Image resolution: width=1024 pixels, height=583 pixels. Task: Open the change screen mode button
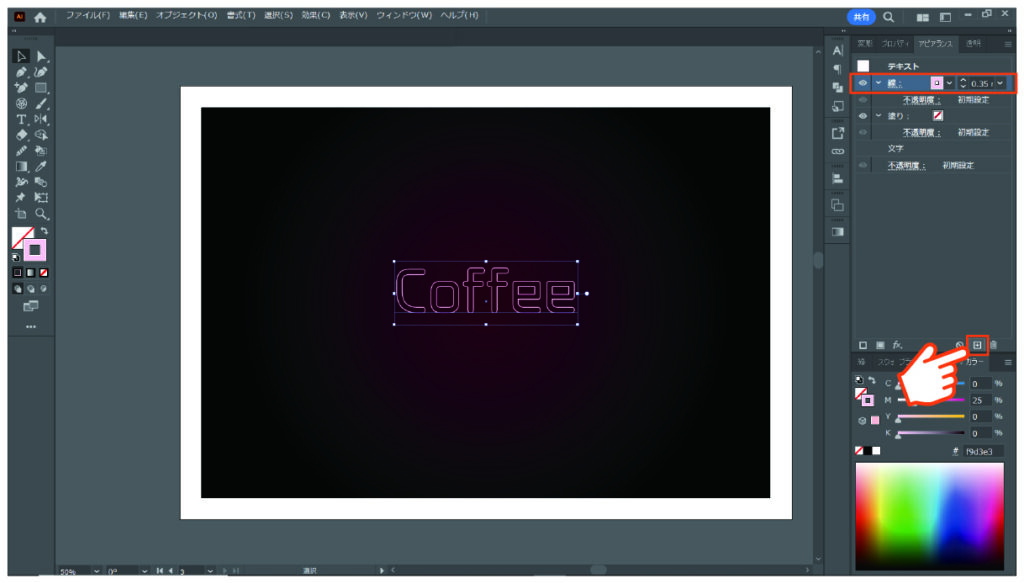click(x=31, y=306)
